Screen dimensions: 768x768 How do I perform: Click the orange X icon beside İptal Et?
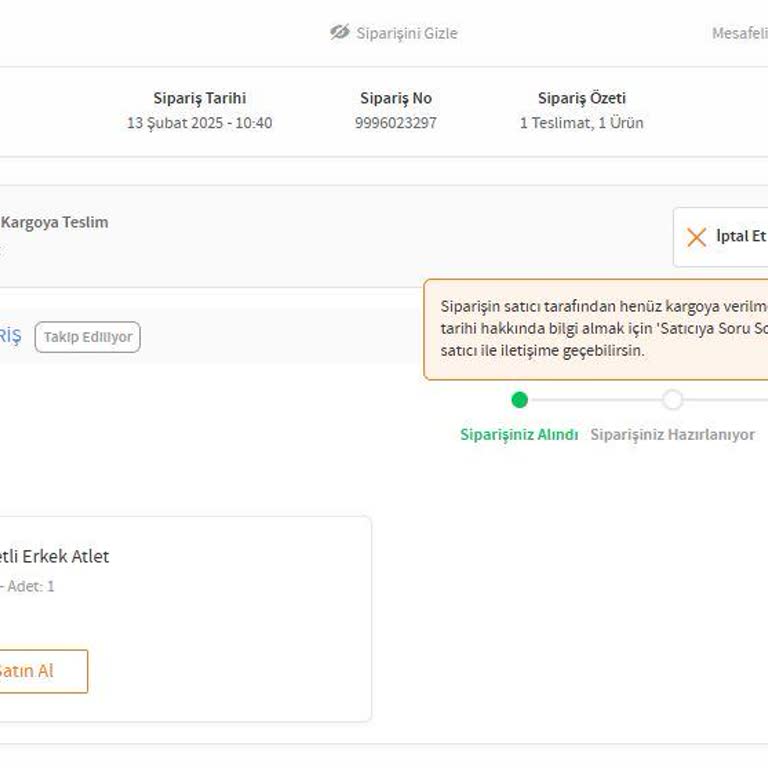point(697,237)
